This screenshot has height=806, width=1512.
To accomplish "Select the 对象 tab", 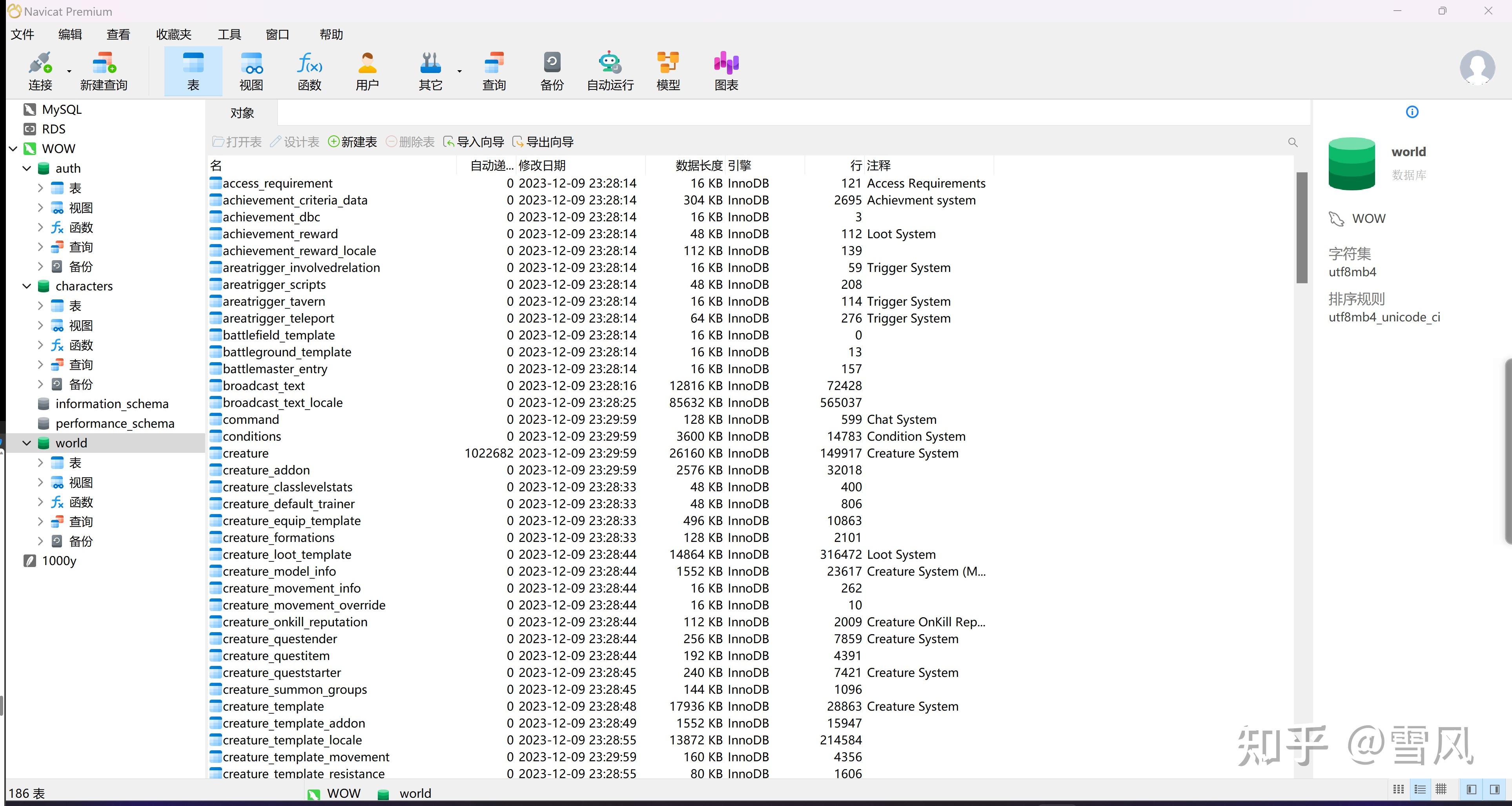I will (242, 113).
